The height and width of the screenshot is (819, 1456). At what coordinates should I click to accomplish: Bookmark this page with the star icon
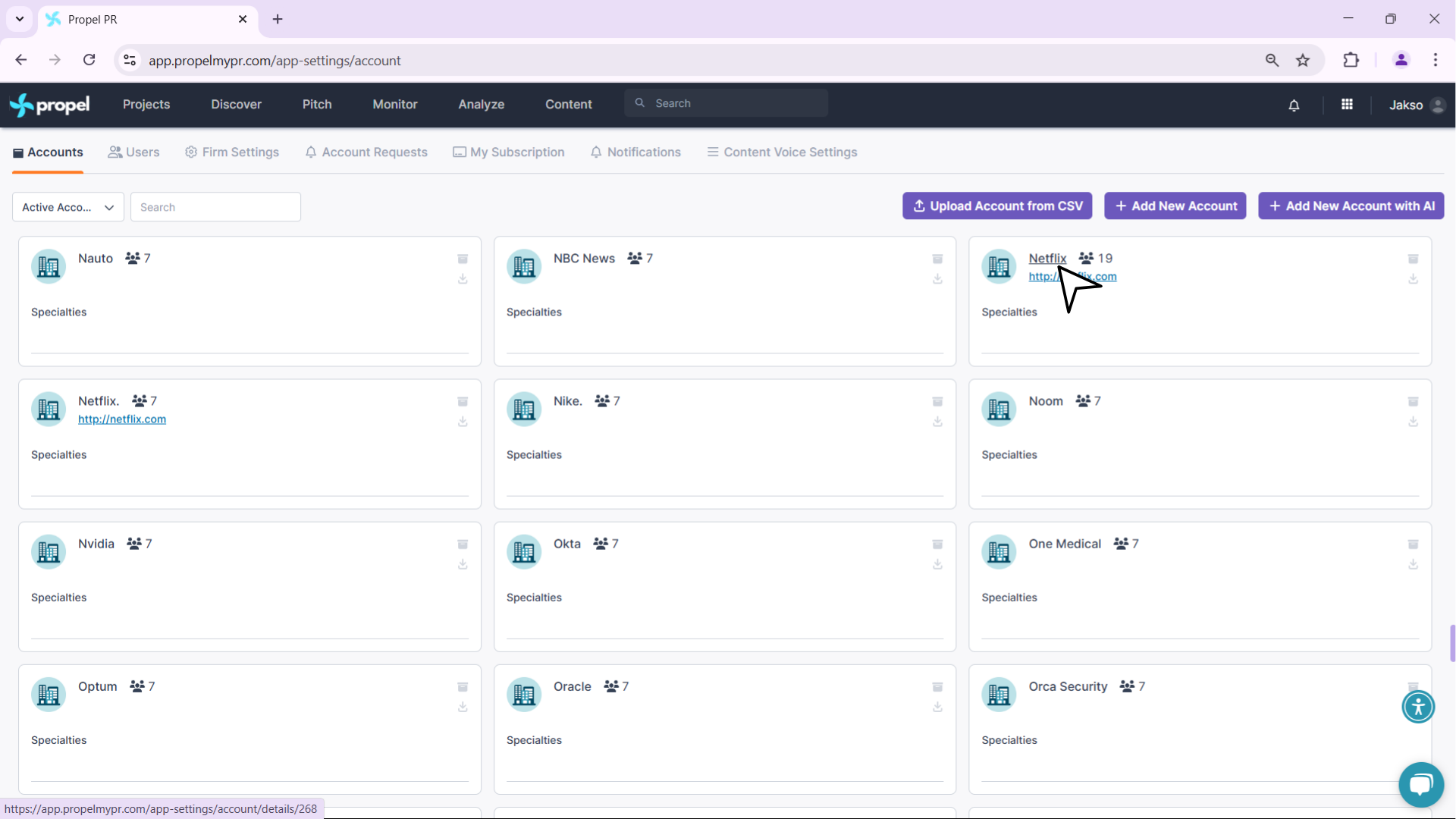pos(1303,61)
